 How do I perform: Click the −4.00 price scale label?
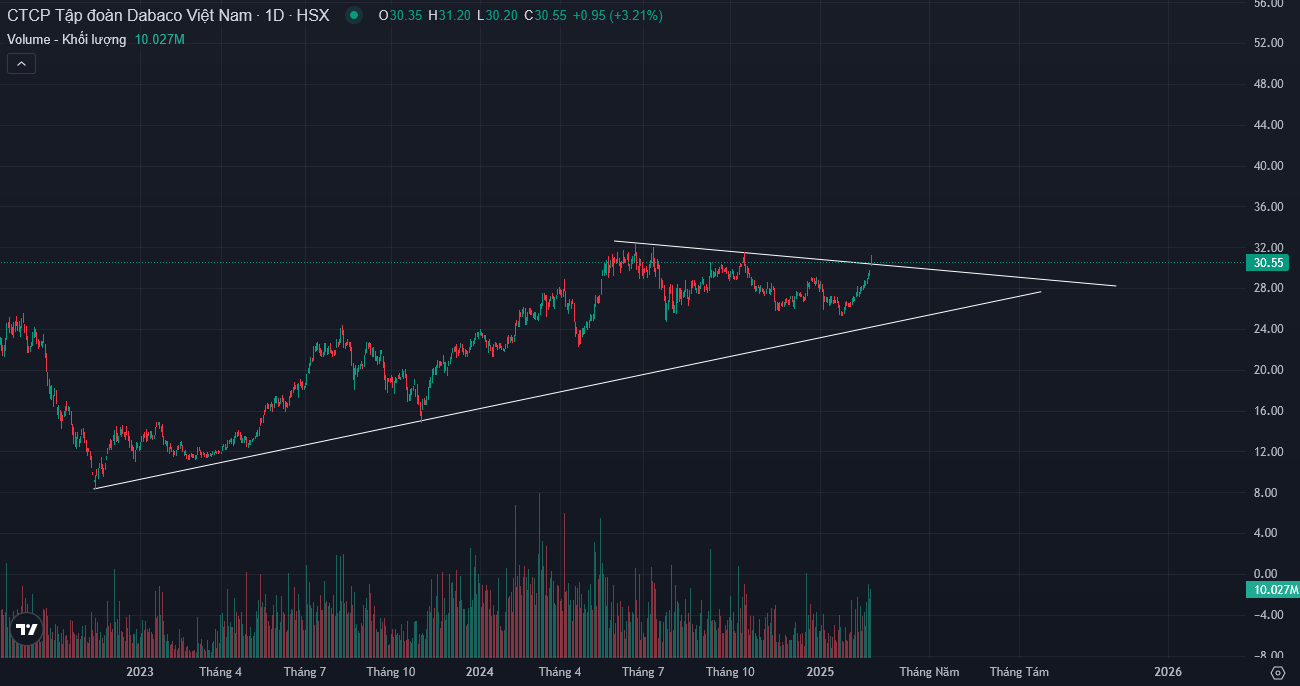pyautogui.click(x=1268, y=615)
